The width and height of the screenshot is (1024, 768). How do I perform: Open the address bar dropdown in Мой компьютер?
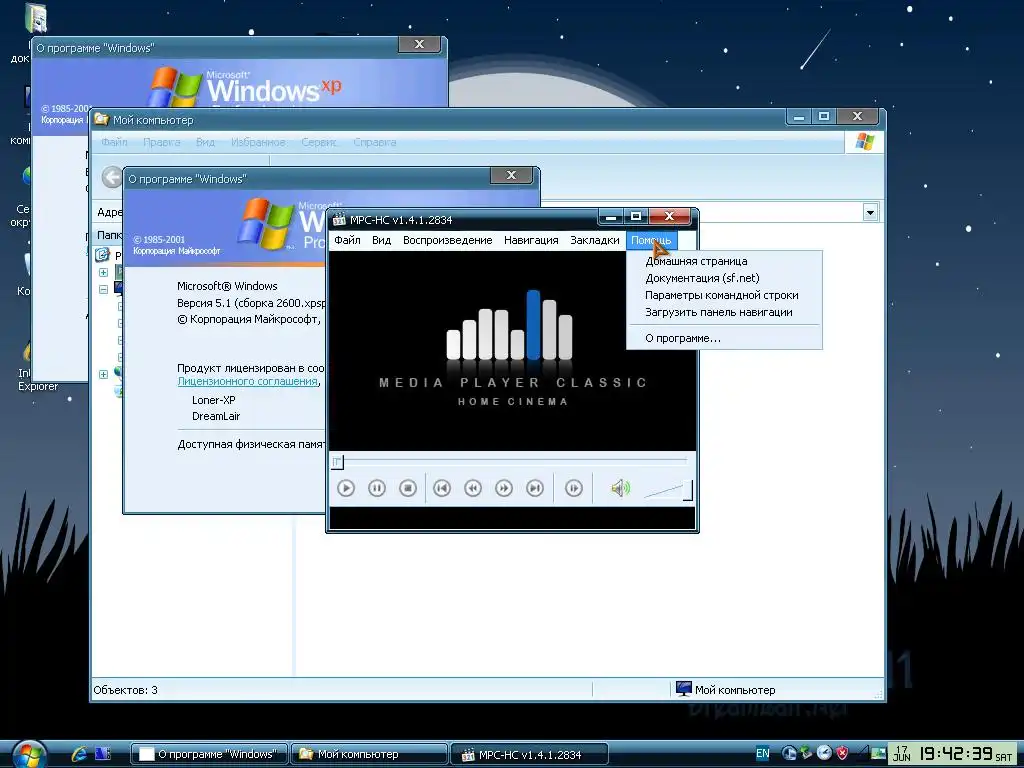coord(870,212)
